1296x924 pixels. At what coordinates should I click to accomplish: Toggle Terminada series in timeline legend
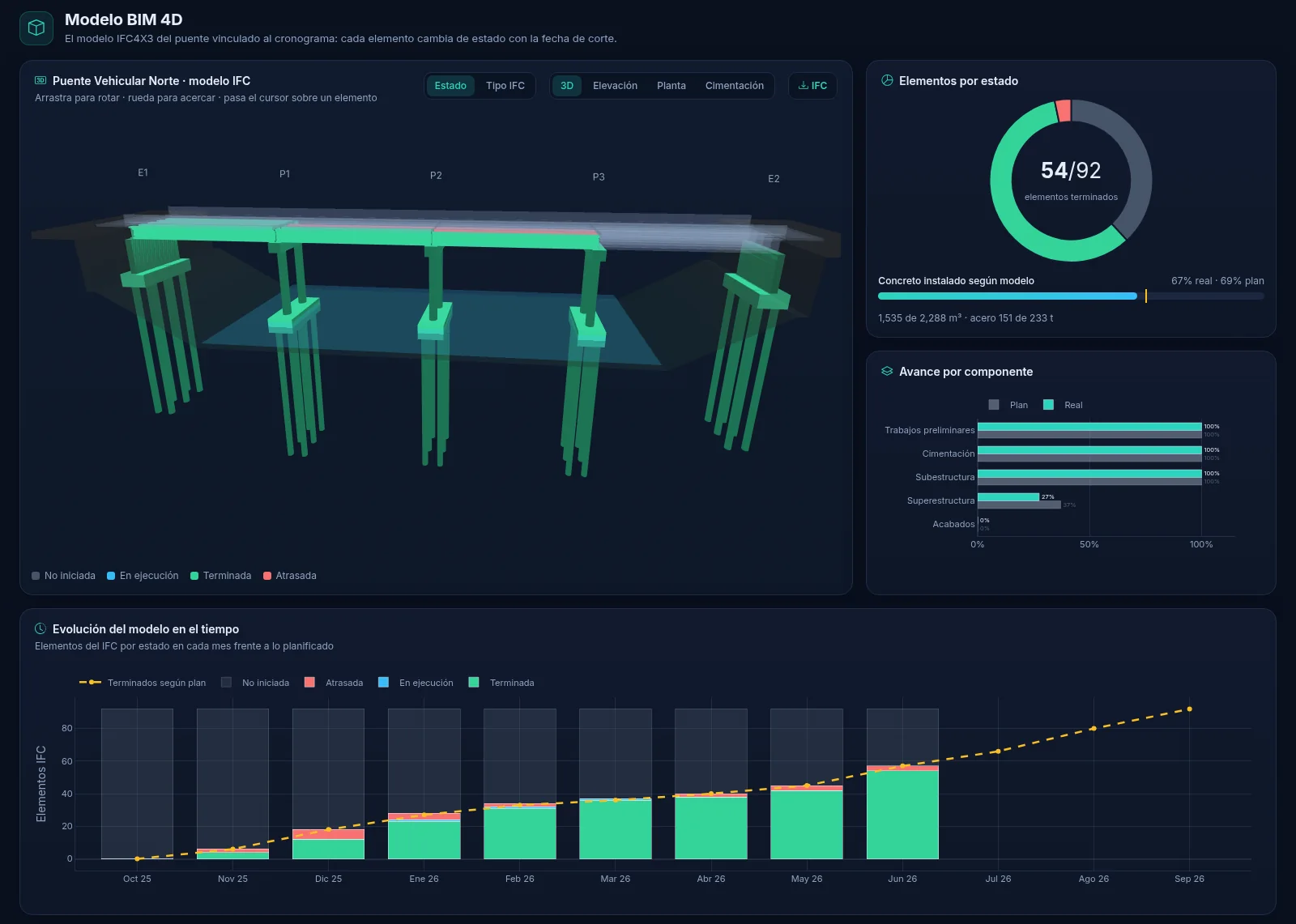[x=501, y=683]
